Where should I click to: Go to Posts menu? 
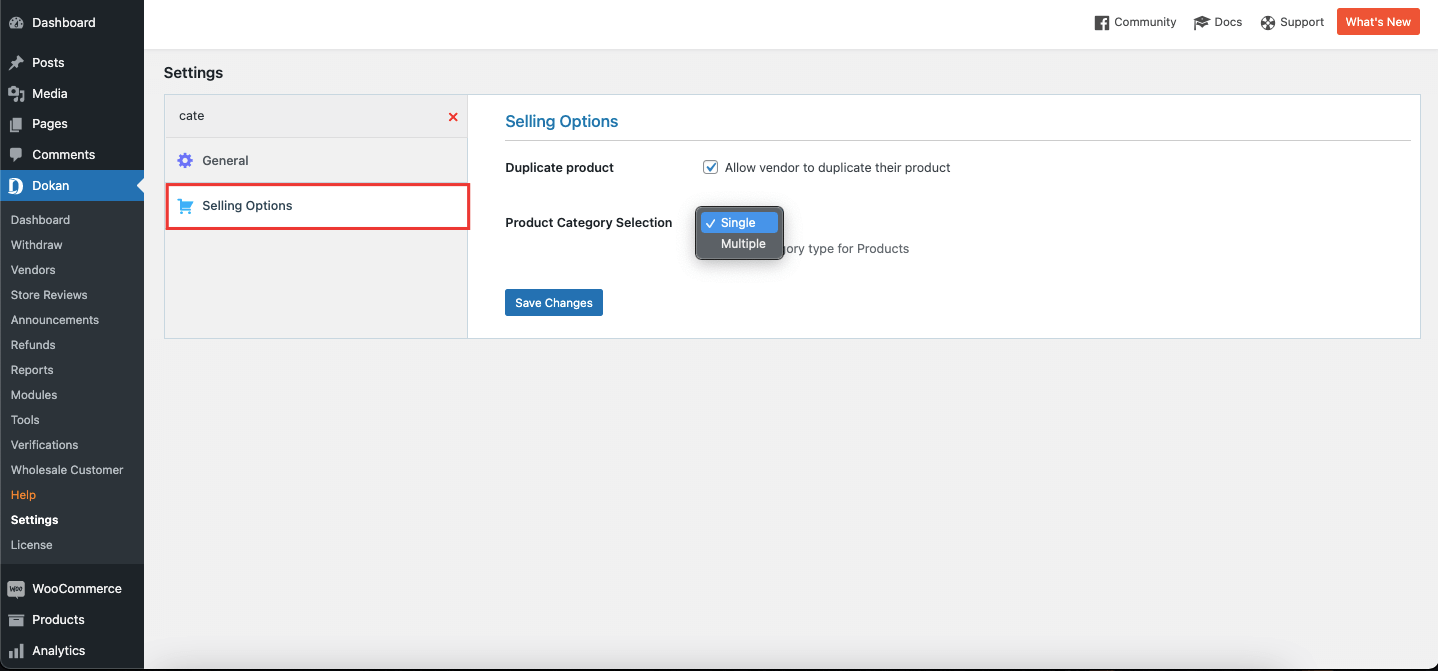point(72,62)
